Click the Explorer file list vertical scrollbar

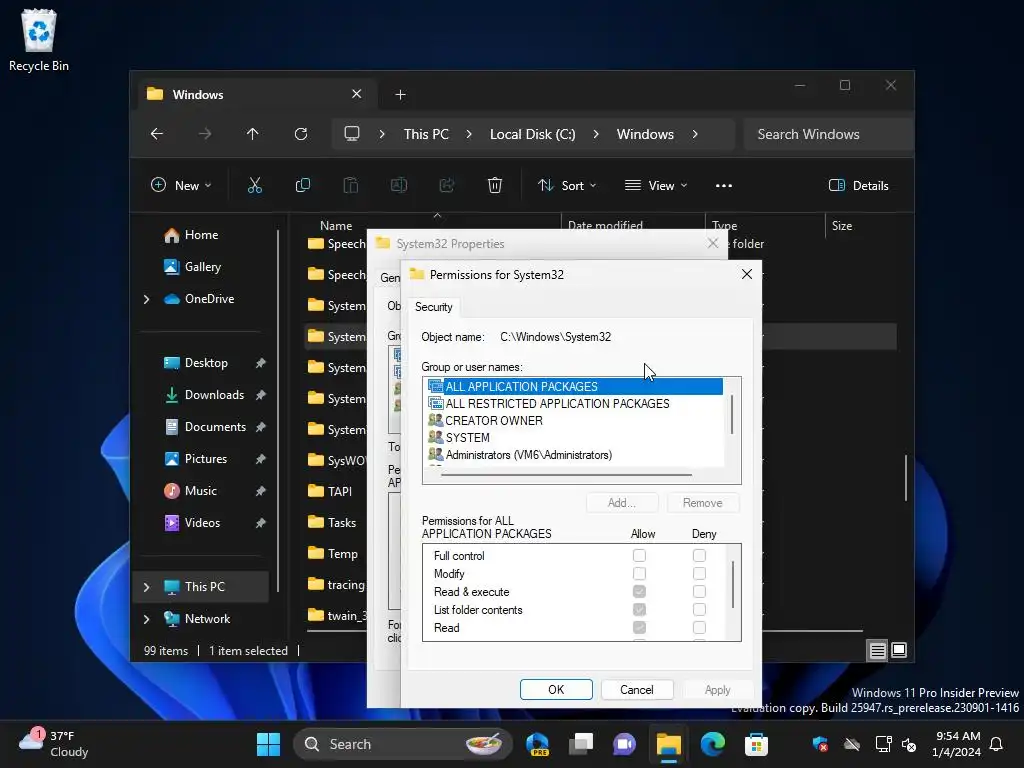coord(906,478)
